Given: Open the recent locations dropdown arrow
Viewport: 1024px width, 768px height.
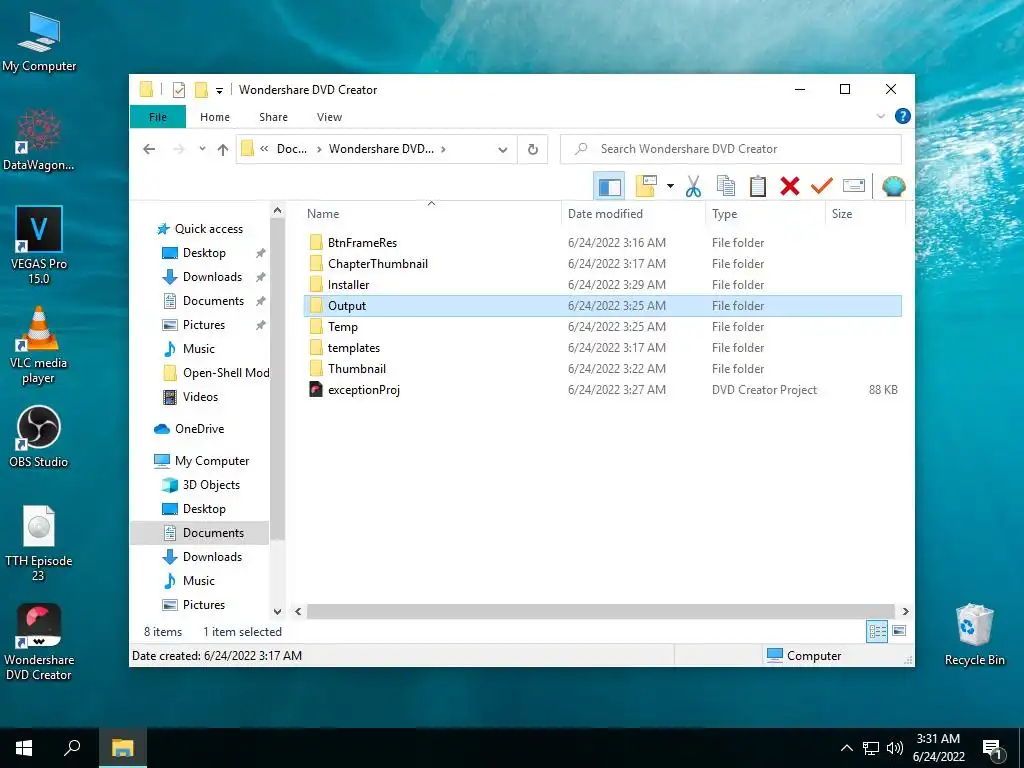Looking at the screenshot, I should point(202,149).
